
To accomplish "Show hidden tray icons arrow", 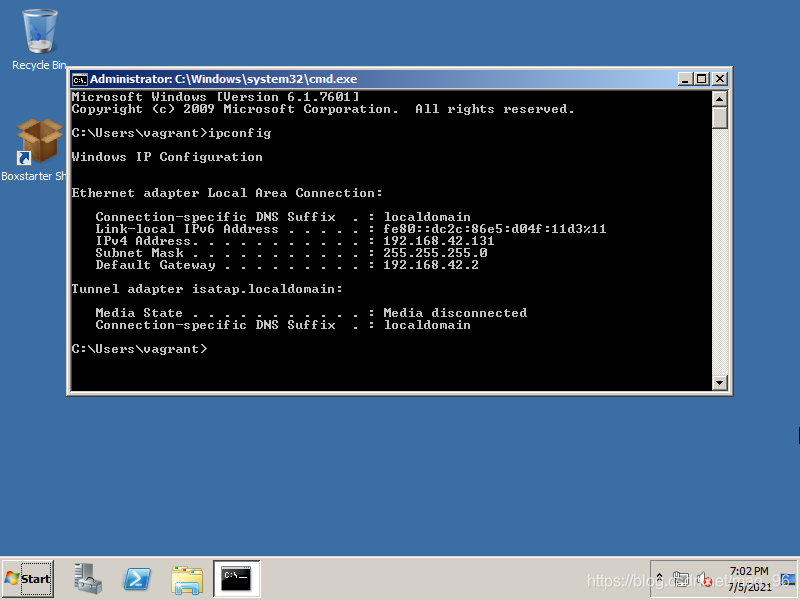I will coord(659,580).
